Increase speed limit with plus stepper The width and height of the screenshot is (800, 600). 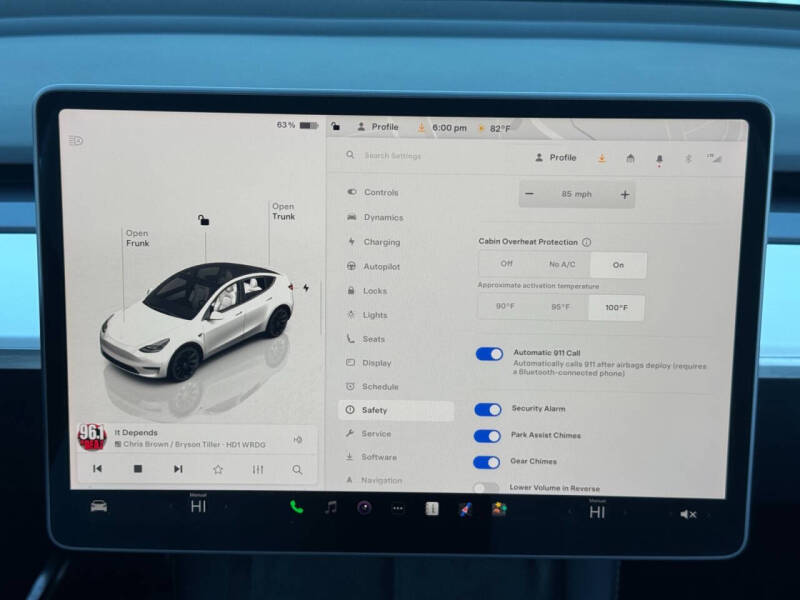click(624, 194)
